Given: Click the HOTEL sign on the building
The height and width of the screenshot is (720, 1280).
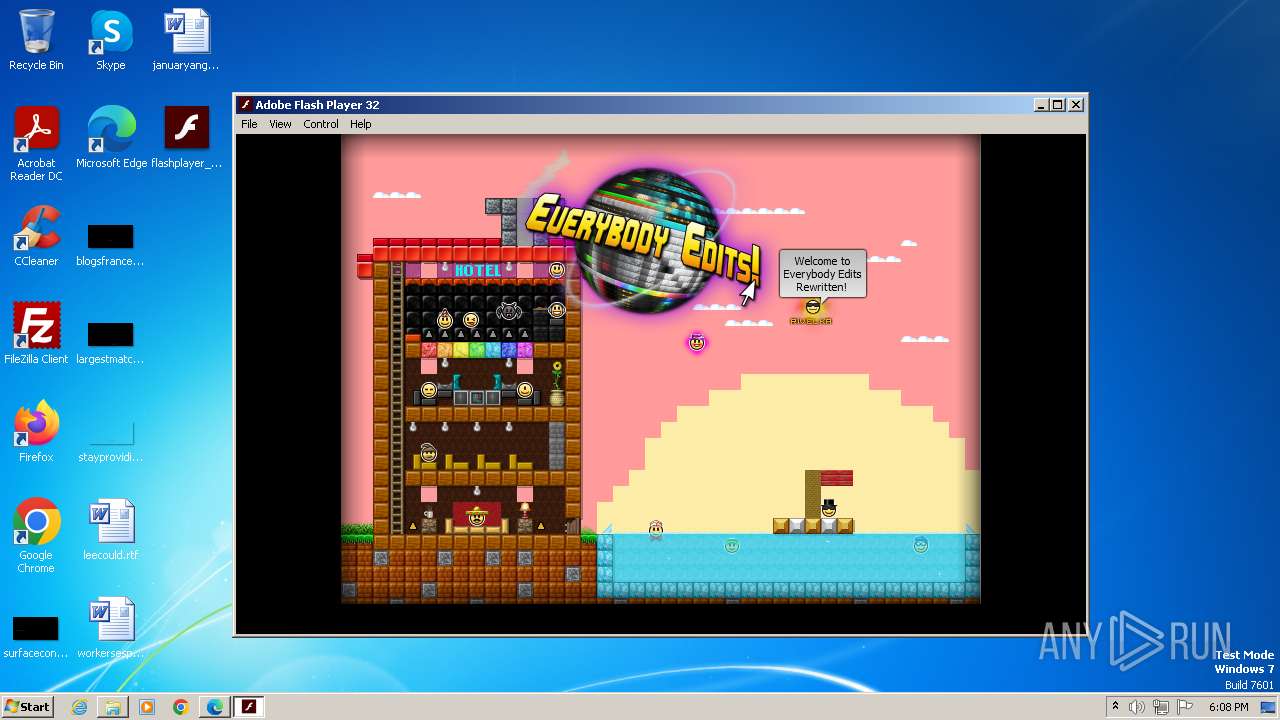Looking at the screenshot, I should (x=478, y=270).
